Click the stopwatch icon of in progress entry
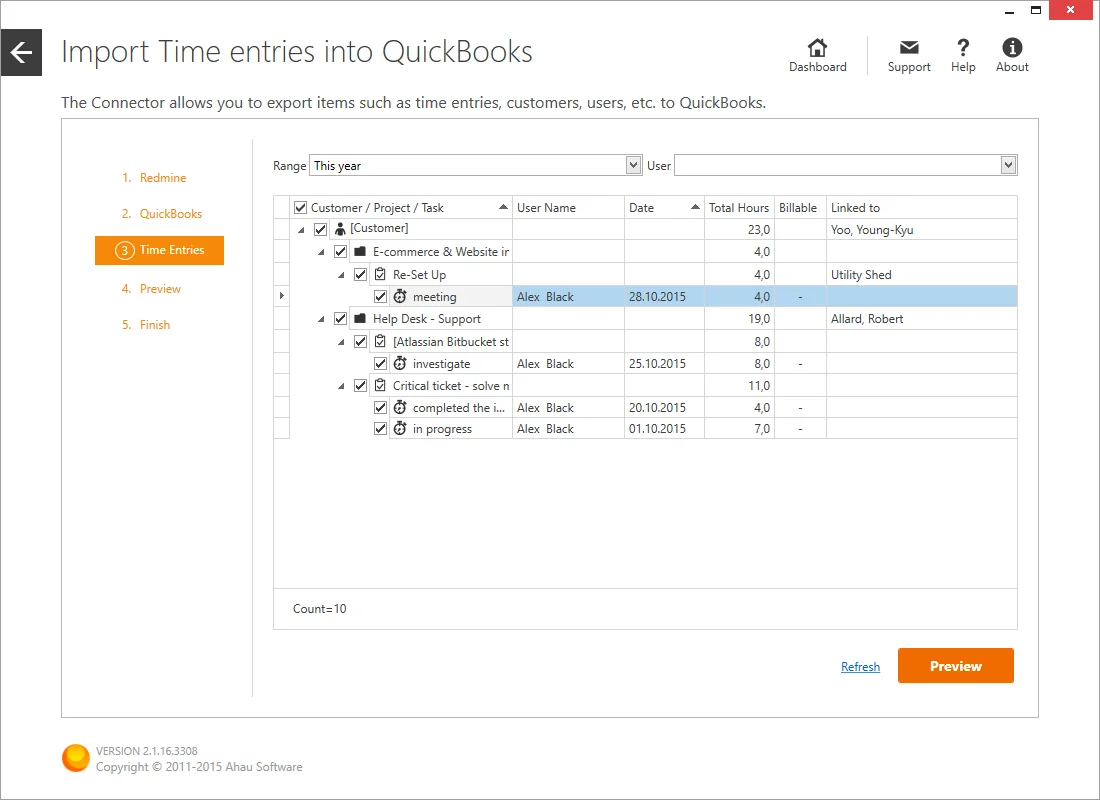 400,428
